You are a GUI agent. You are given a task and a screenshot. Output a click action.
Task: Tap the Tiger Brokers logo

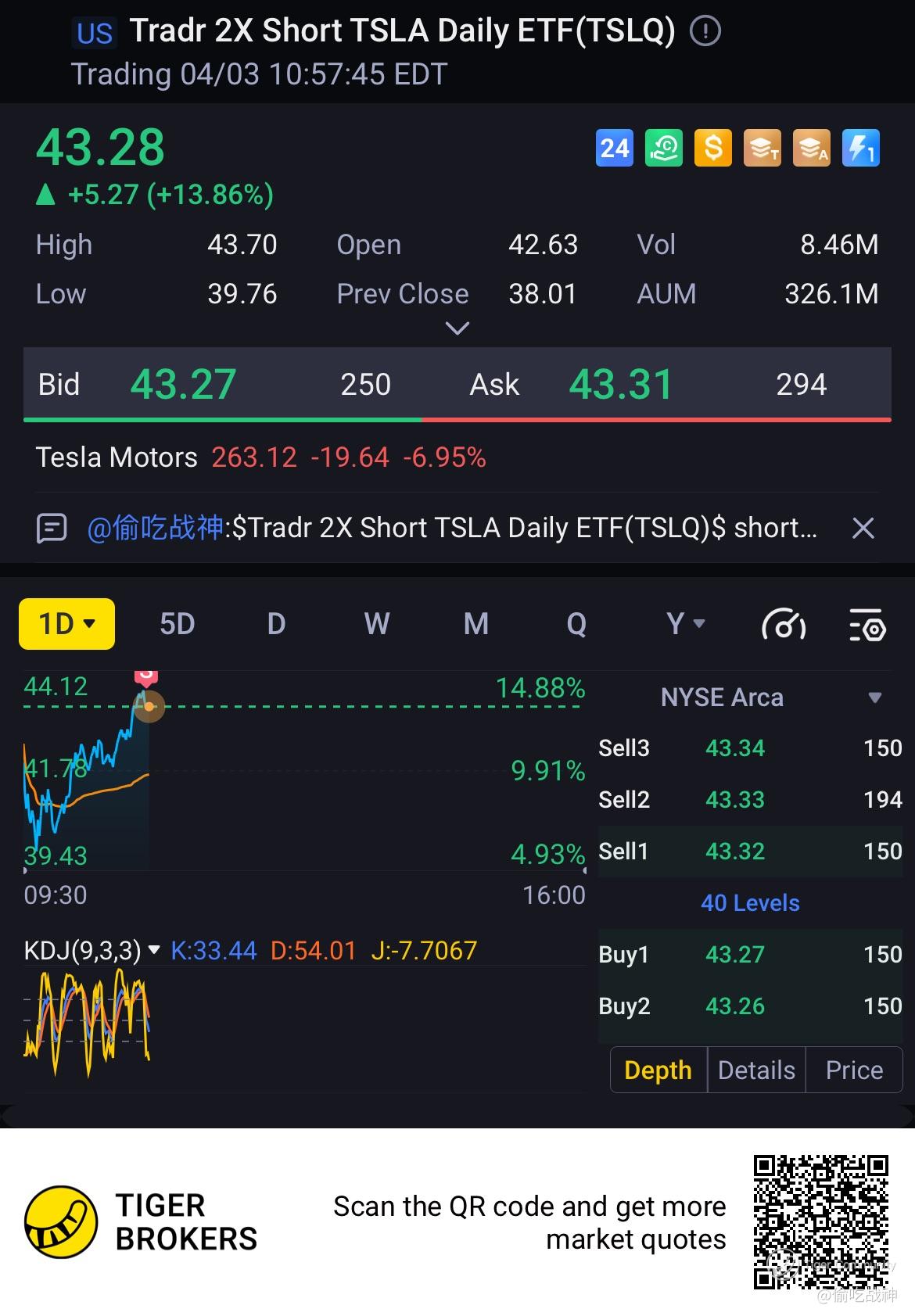tap(141, 1222)
